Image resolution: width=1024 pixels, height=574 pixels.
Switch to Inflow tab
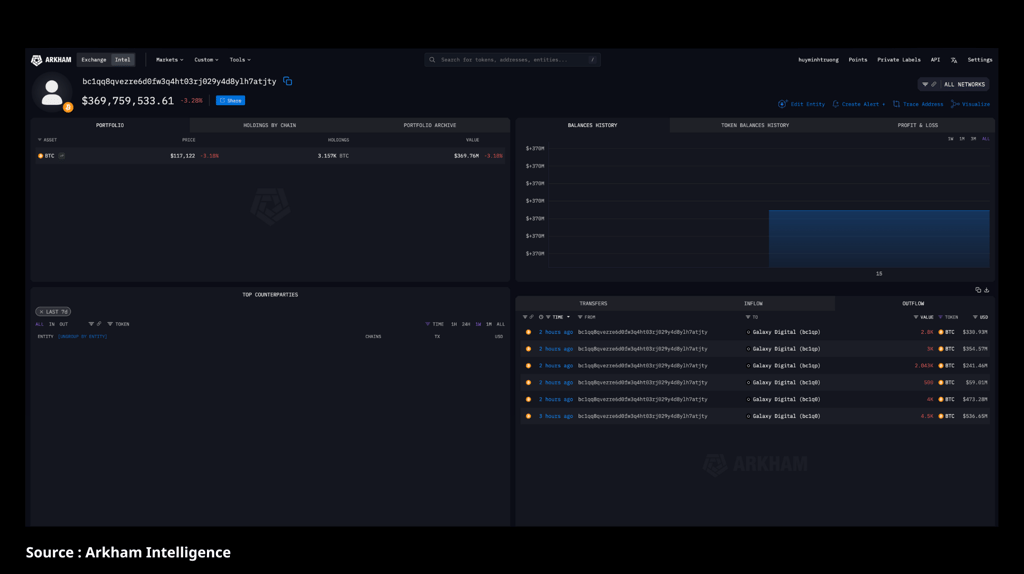pos(753,304)
